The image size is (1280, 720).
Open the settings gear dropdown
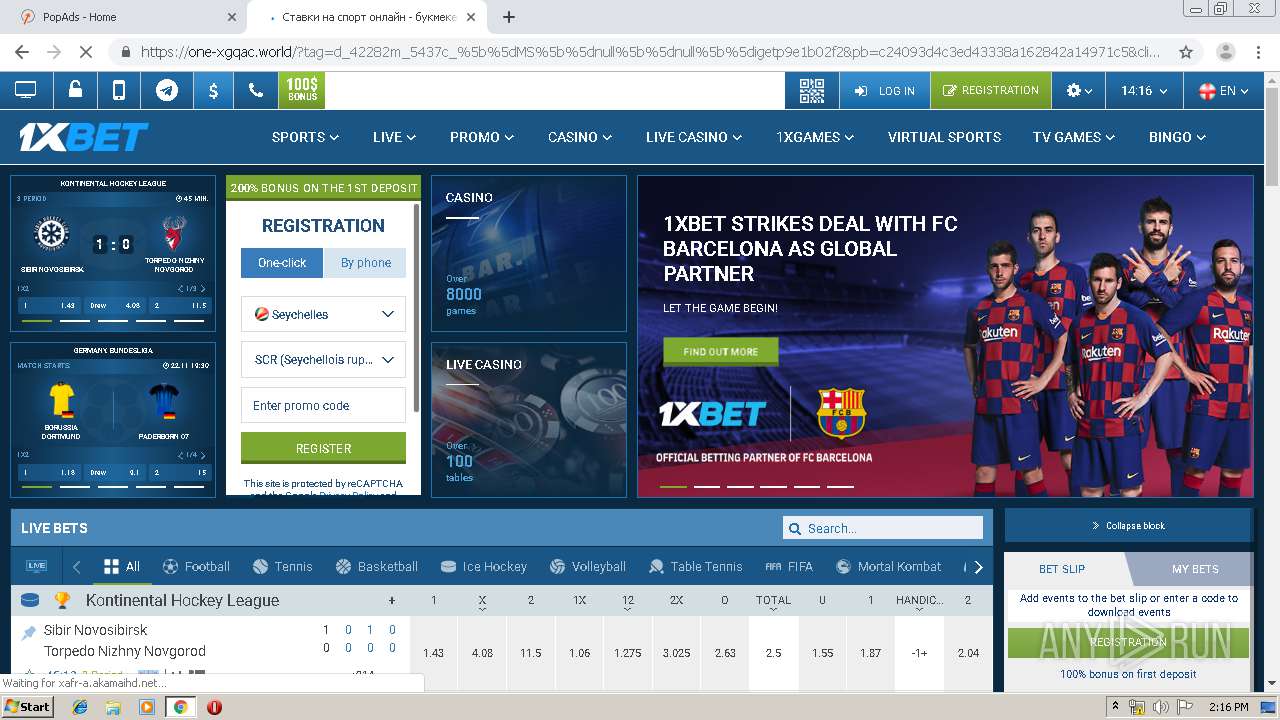[1078, 90]
